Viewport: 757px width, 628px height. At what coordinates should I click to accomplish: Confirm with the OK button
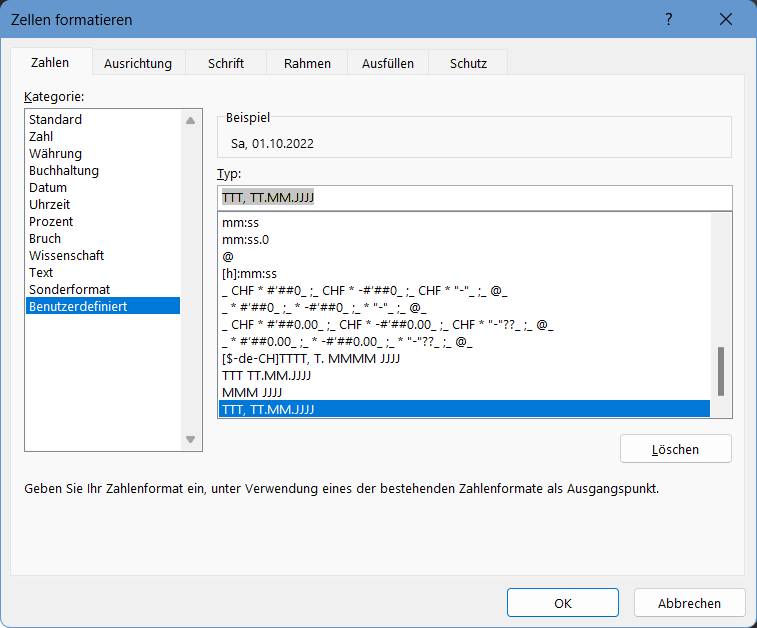point(562,603)
